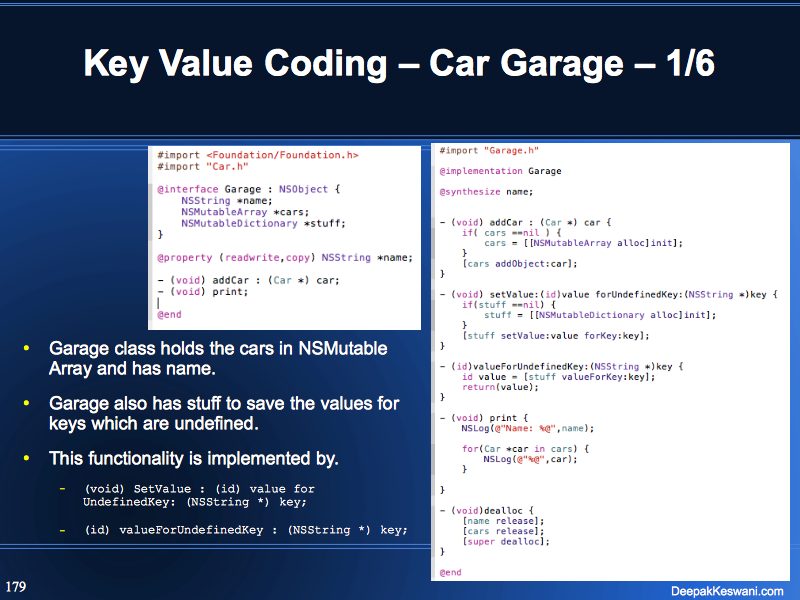Select the Garage interface code snippet image

tap(285, 236)
